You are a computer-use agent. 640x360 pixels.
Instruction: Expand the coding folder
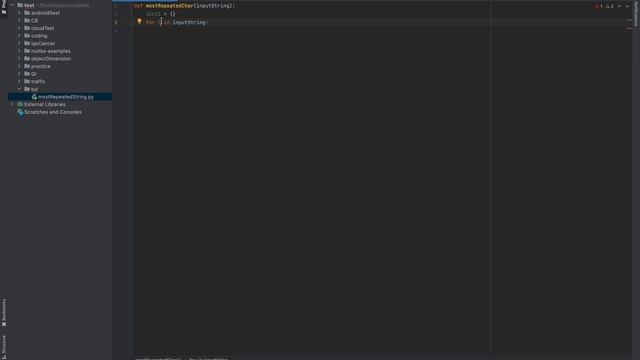(19, 36)
